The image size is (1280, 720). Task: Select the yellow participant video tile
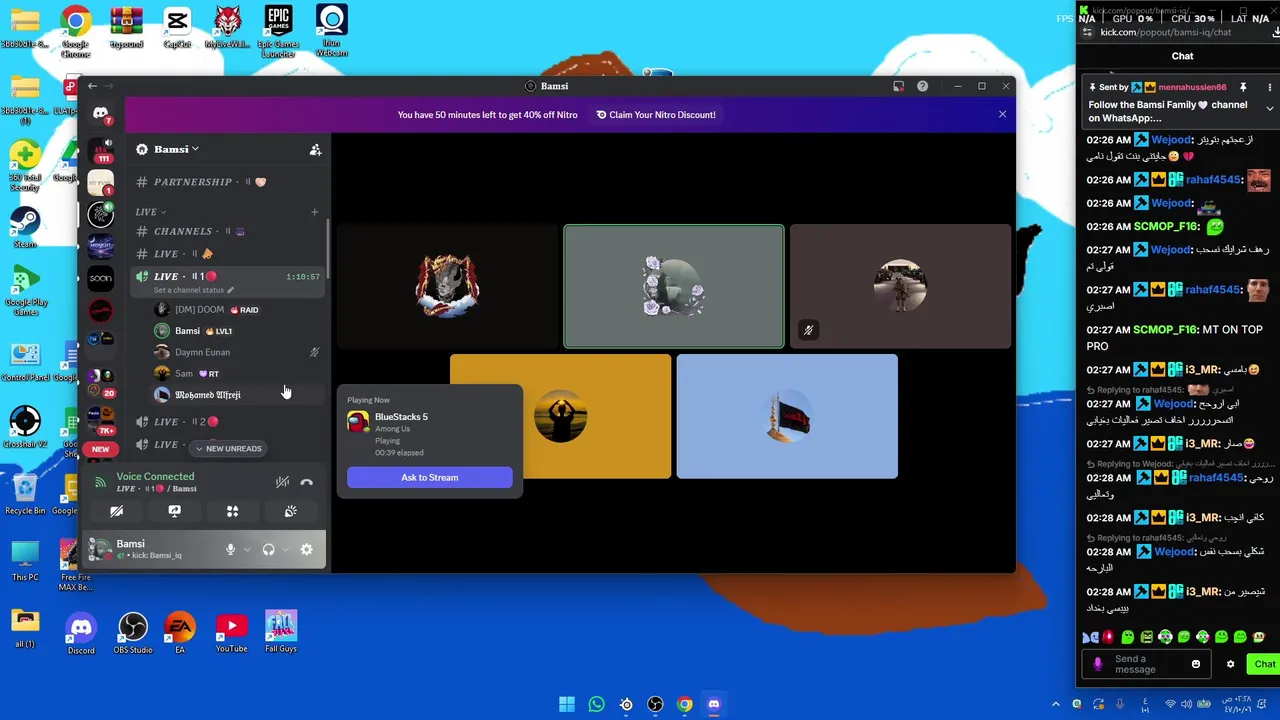coord(560,416)
